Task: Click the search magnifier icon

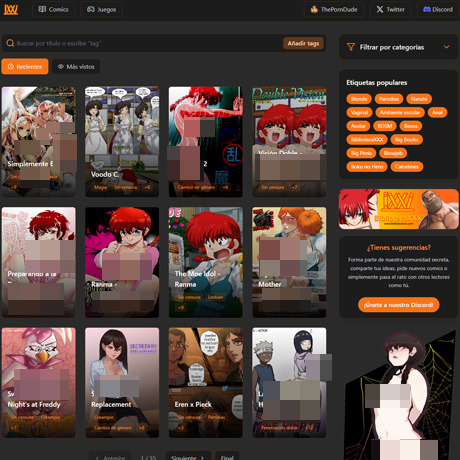Action: (x=10, y=43)
